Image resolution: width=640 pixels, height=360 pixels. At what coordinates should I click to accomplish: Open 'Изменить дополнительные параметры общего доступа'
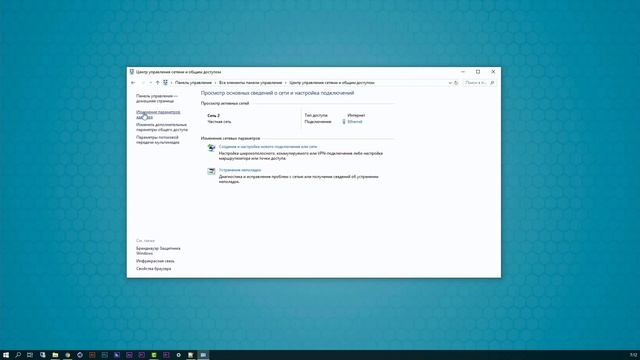pos(162,127)
